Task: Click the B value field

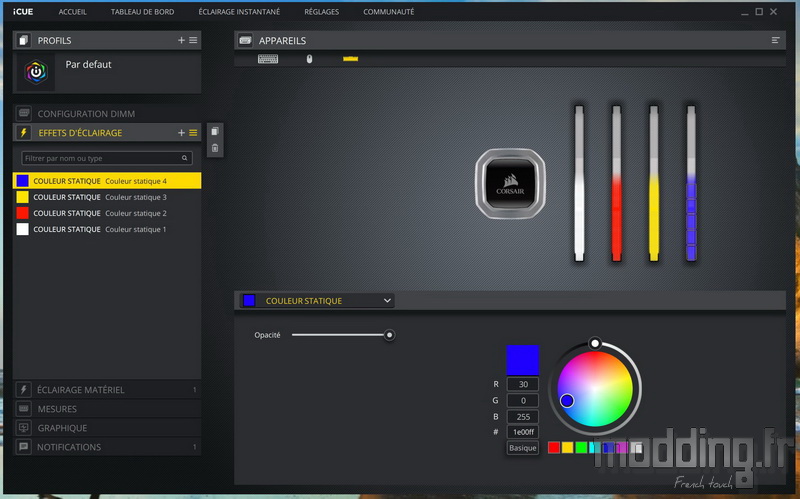Action: pyautogui.click(x=522, y=417)
